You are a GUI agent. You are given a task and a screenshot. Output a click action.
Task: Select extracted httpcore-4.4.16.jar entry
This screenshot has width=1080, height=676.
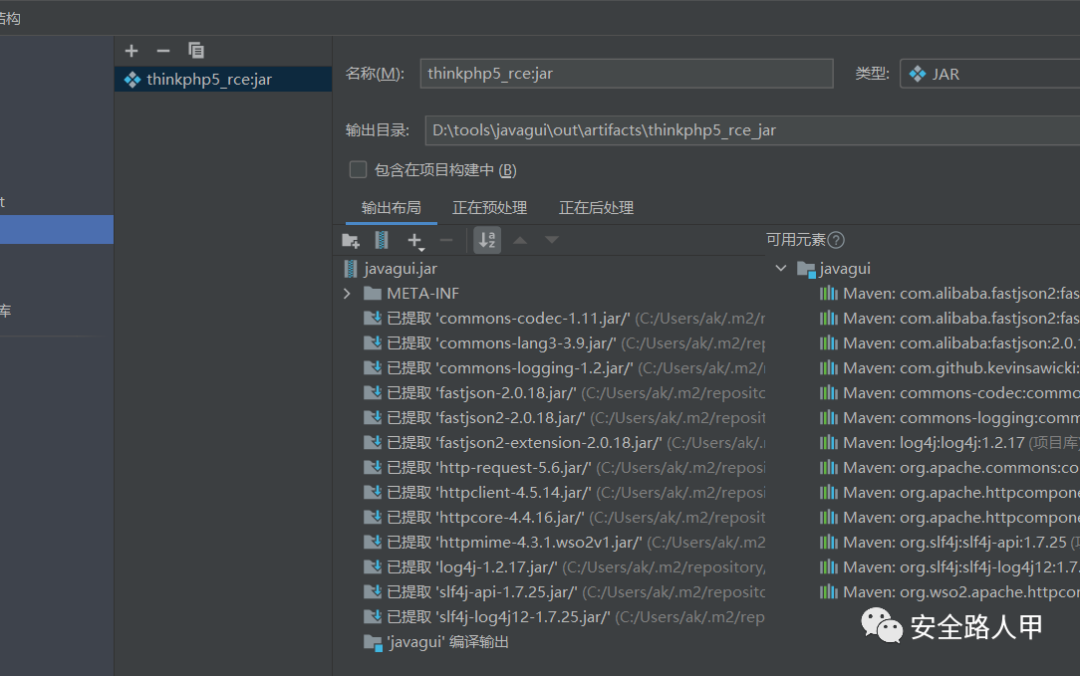[563, 518]
